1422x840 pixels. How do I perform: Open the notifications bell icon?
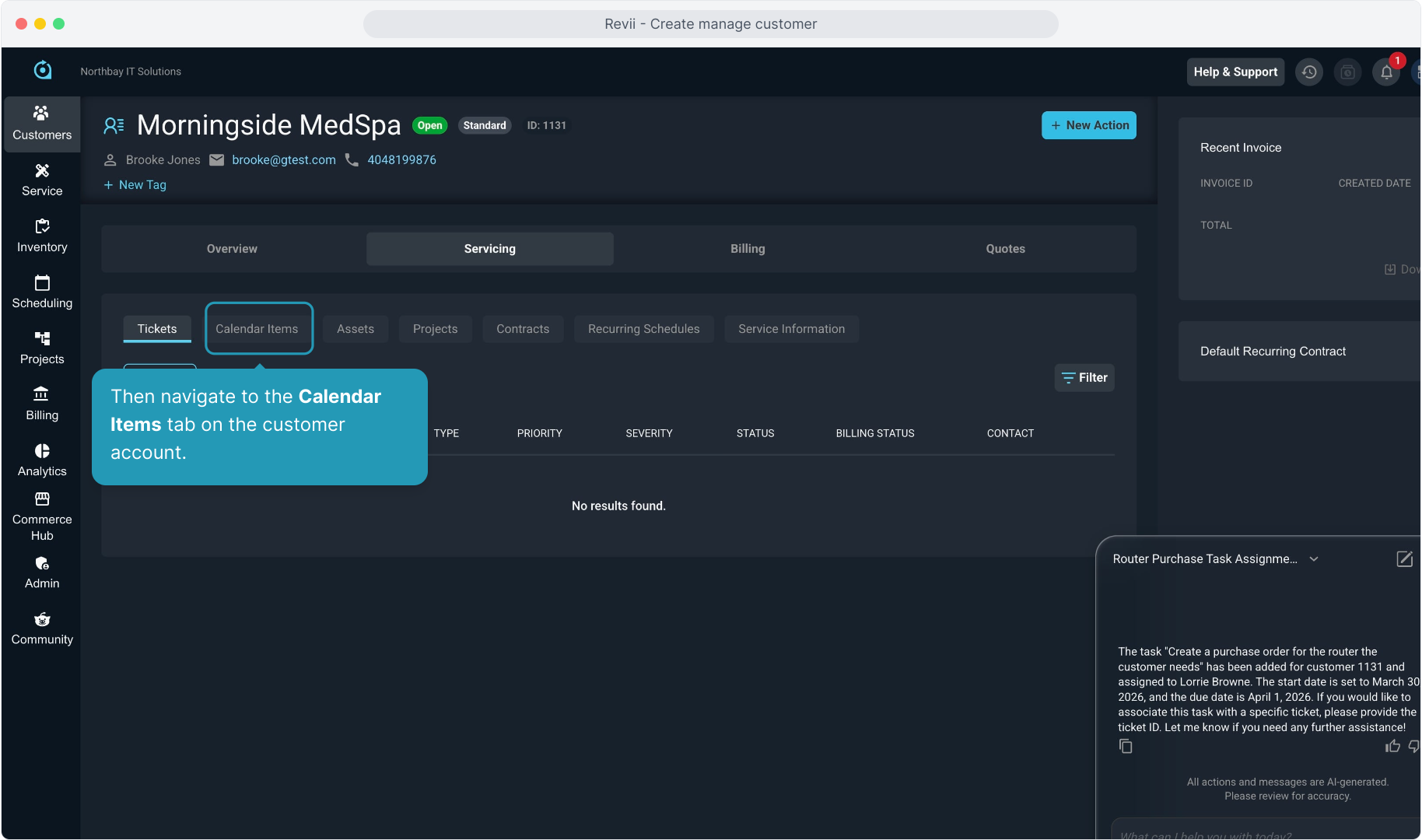point(1386,72)
